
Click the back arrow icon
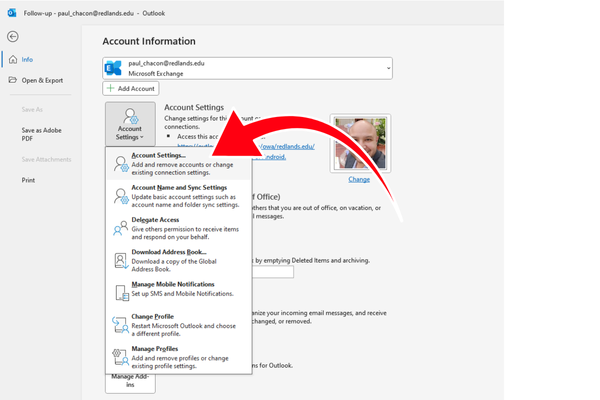(x=13, y=36)
